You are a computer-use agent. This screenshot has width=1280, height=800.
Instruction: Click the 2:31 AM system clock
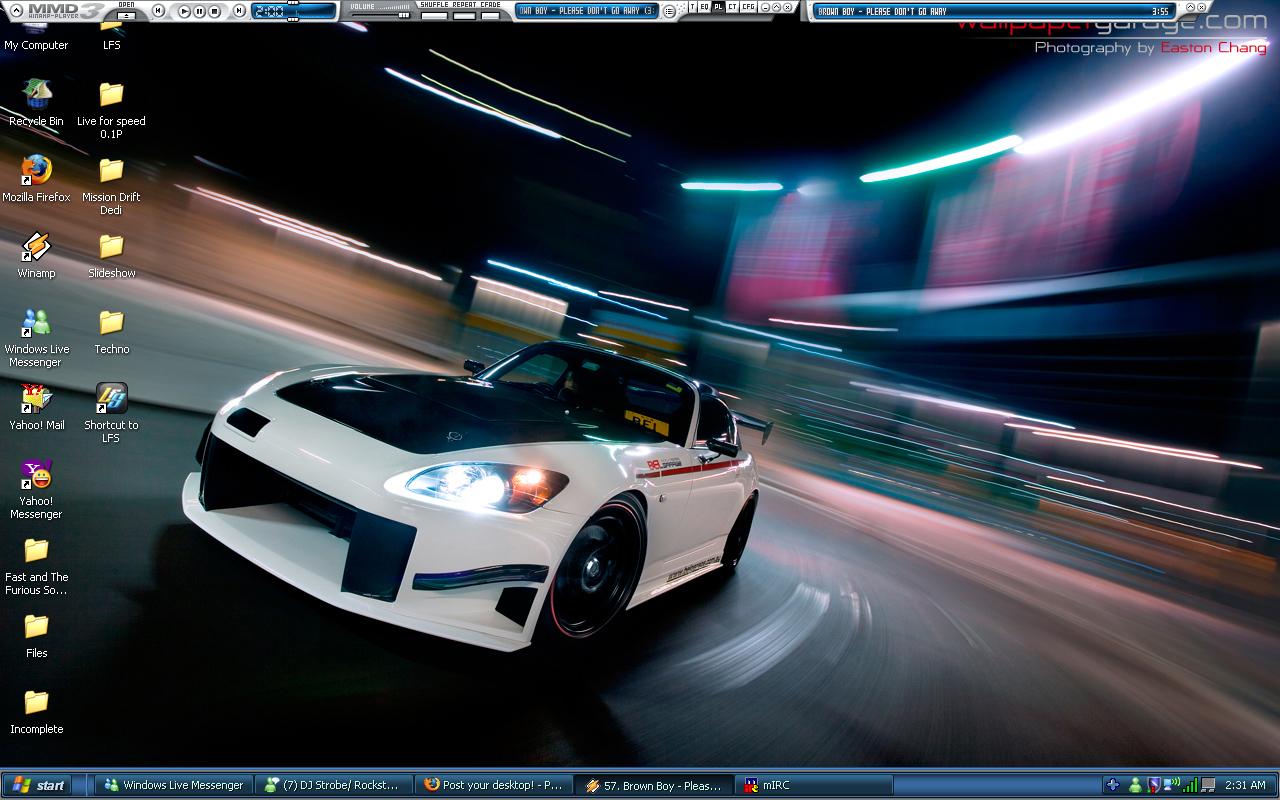pos(1245,785)
